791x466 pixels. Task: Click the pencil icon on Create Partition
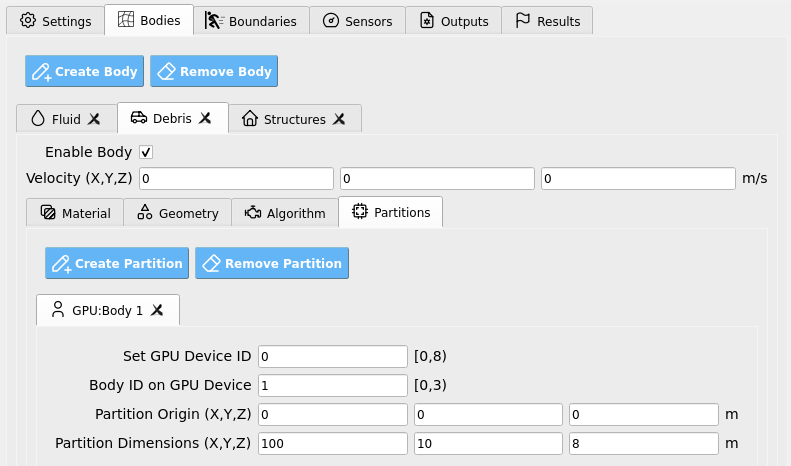coord(62,264)
